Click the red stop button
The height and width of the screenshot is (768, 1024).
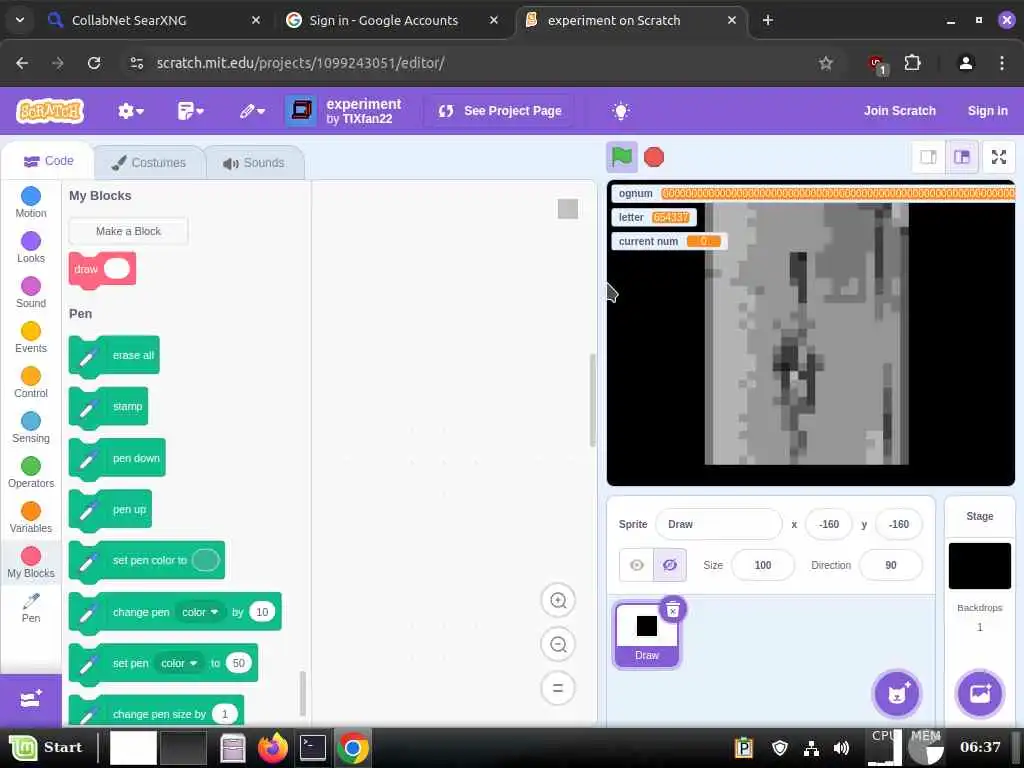click(654, 157)
